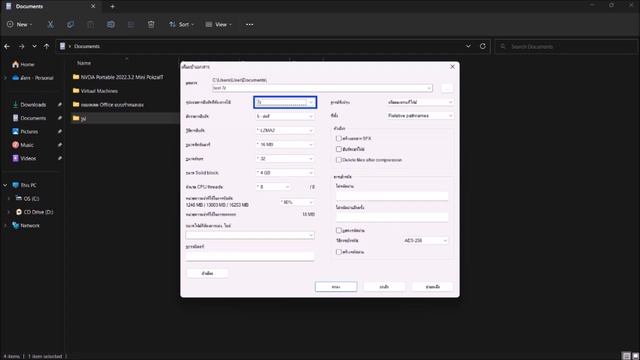
Task: Click the browse button beside the archive name
Action: point(447,88)
